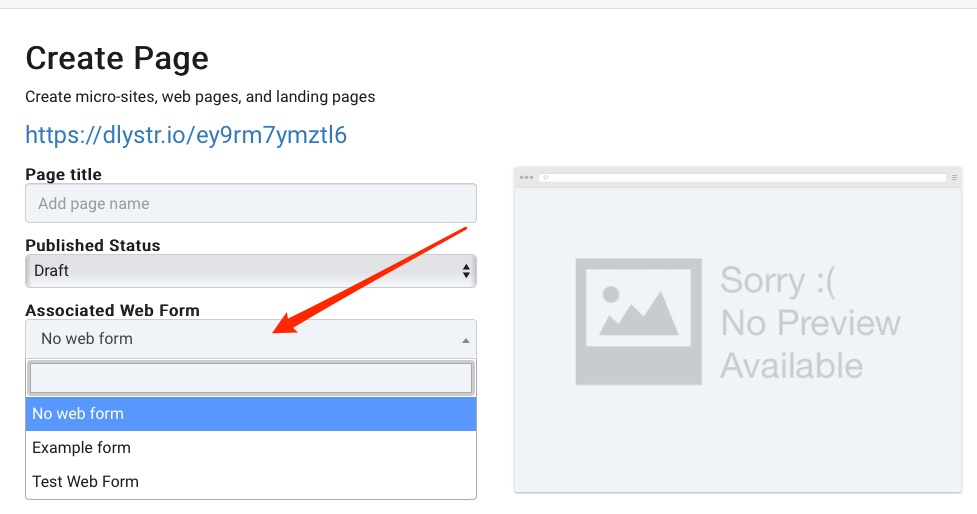Screen dimensions: 977x514
Task: Click the Page title input field
Action: click(250, 203)
